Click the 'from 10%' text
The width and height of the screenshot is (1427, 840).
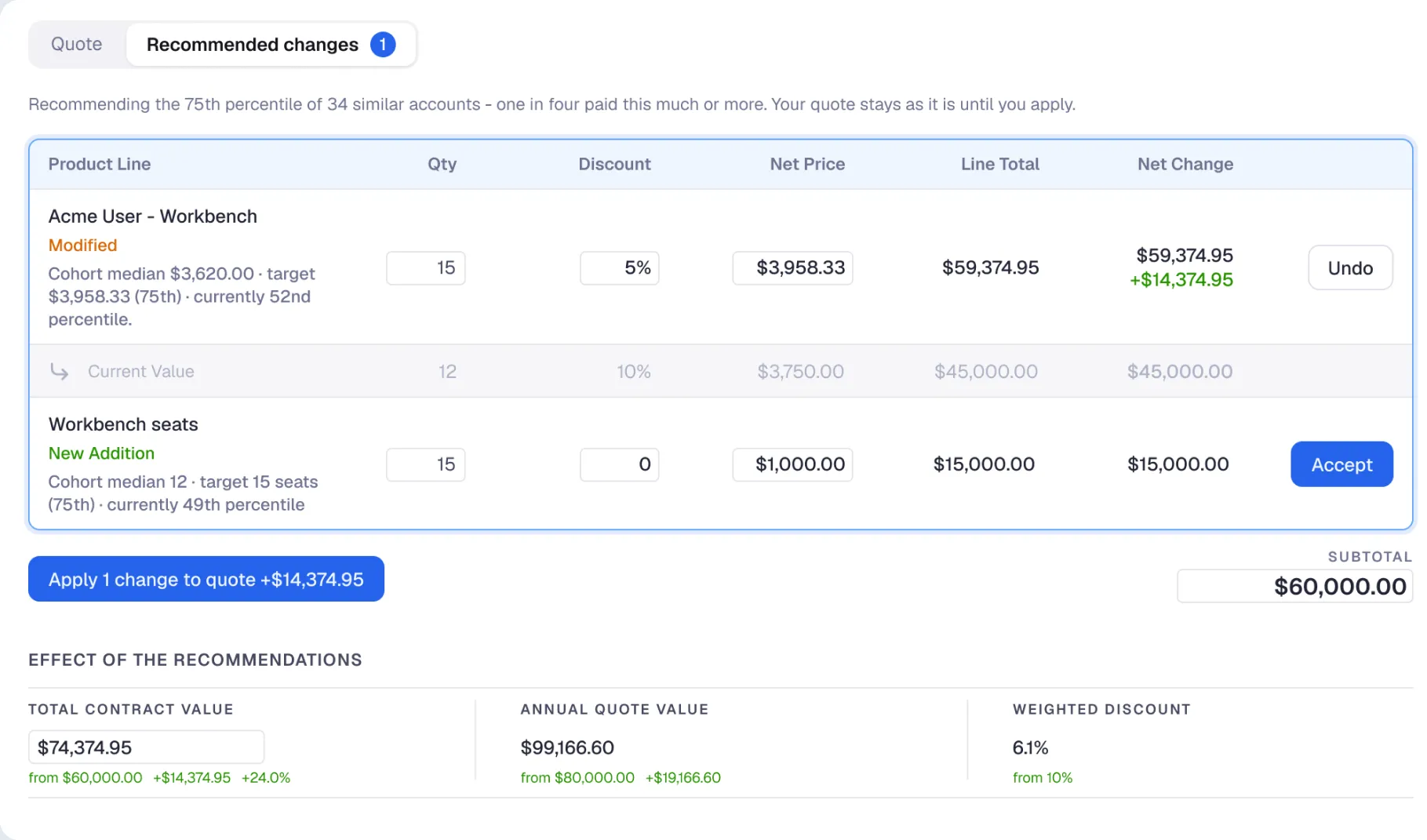click(x=1042, y=777)
